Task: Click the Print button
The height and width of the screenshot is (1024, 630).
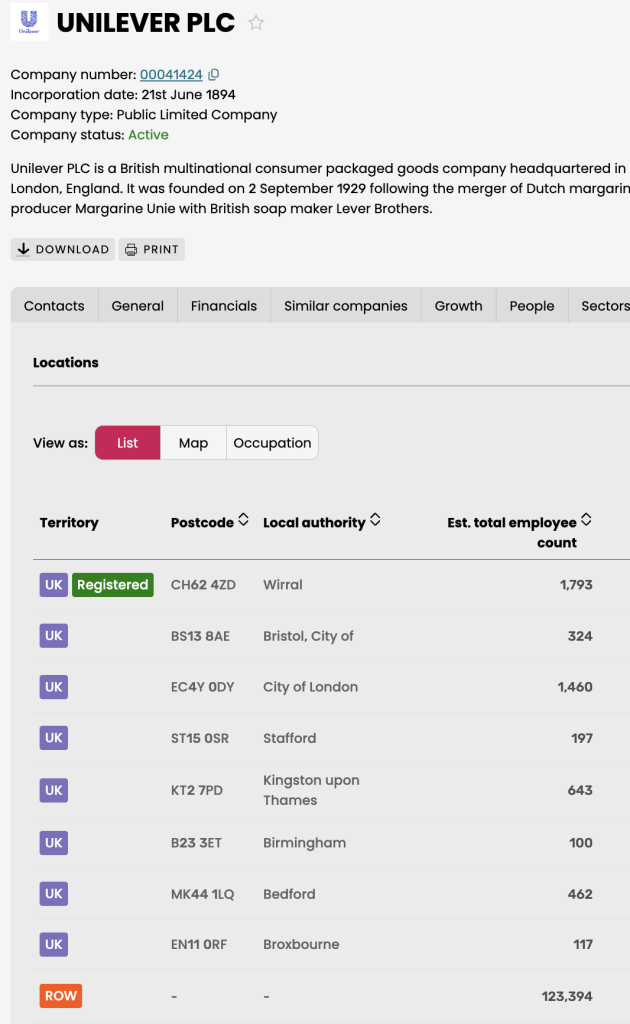Action: [x=152, y=249]
